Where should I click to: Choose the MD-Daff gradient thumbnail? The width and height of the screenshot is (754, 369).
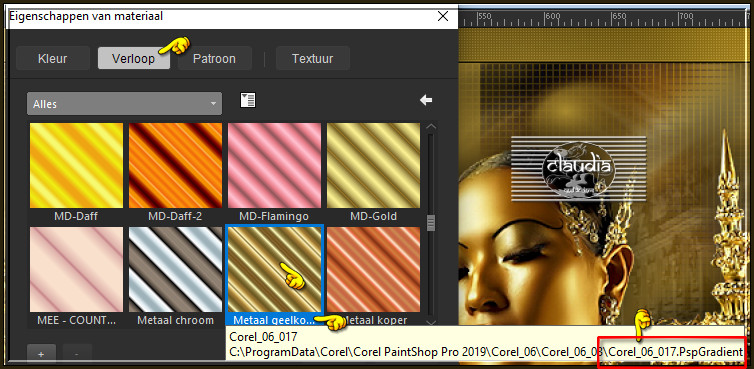coord(76,165)
